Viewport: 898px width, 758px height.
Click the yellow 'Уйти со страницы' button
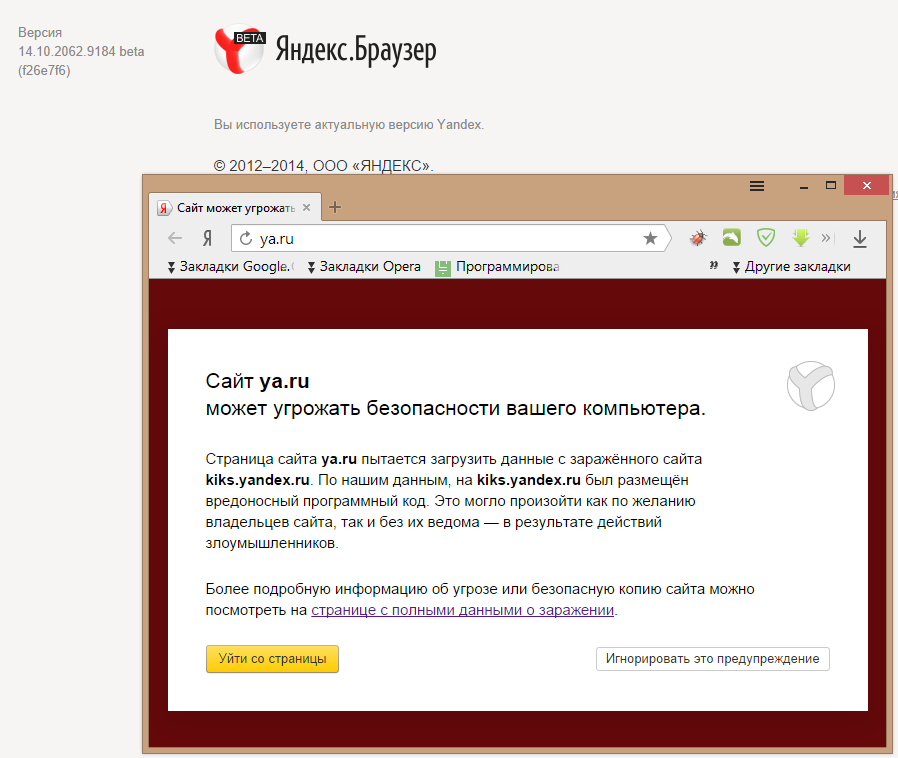pos(272,659)
